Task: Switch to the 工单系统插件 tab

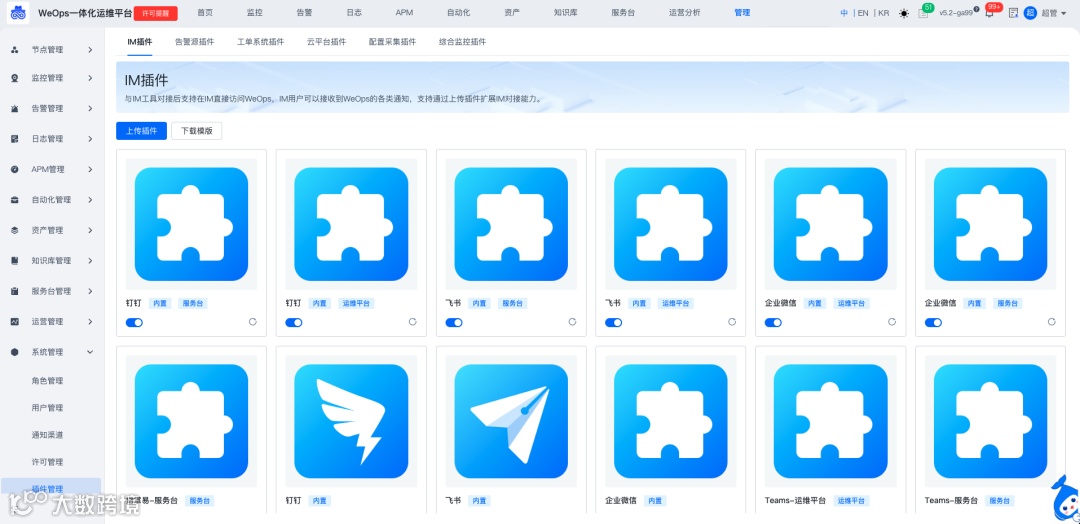Action: [260, 42]
